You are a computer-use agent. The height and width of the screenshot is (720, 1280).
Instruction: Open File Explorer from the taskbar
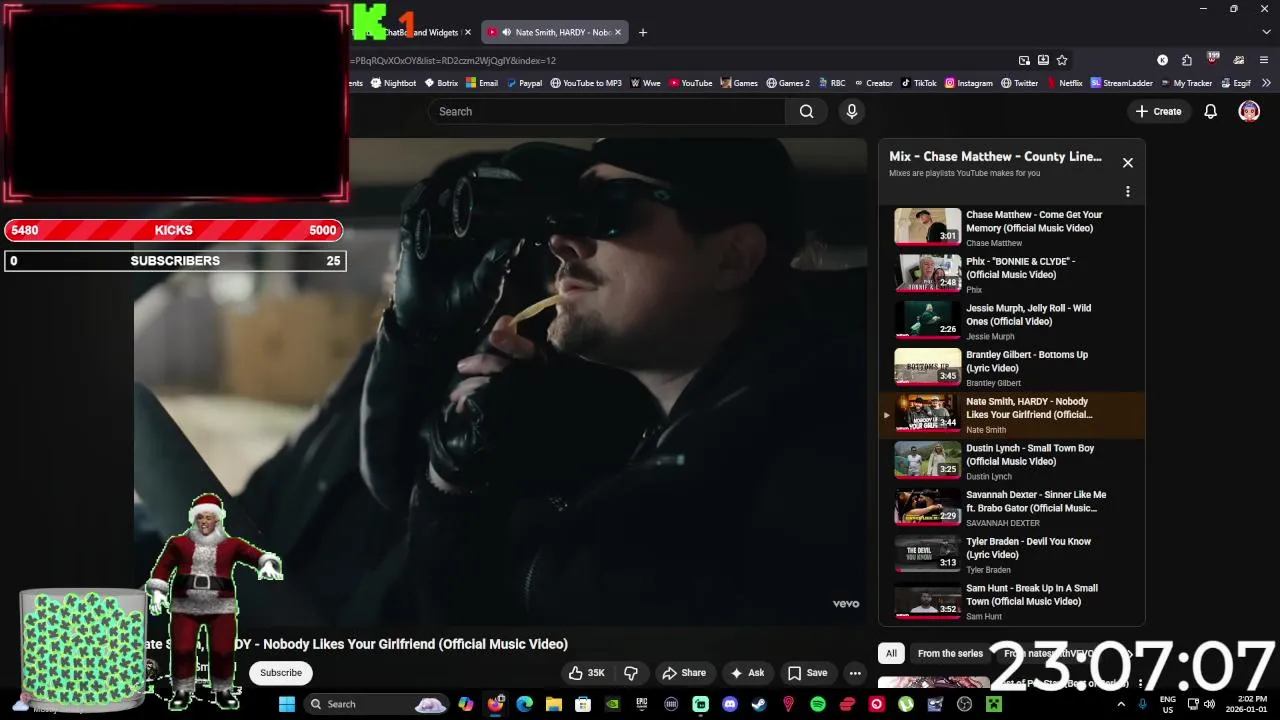pyautogui.click(x=554, y=704)
